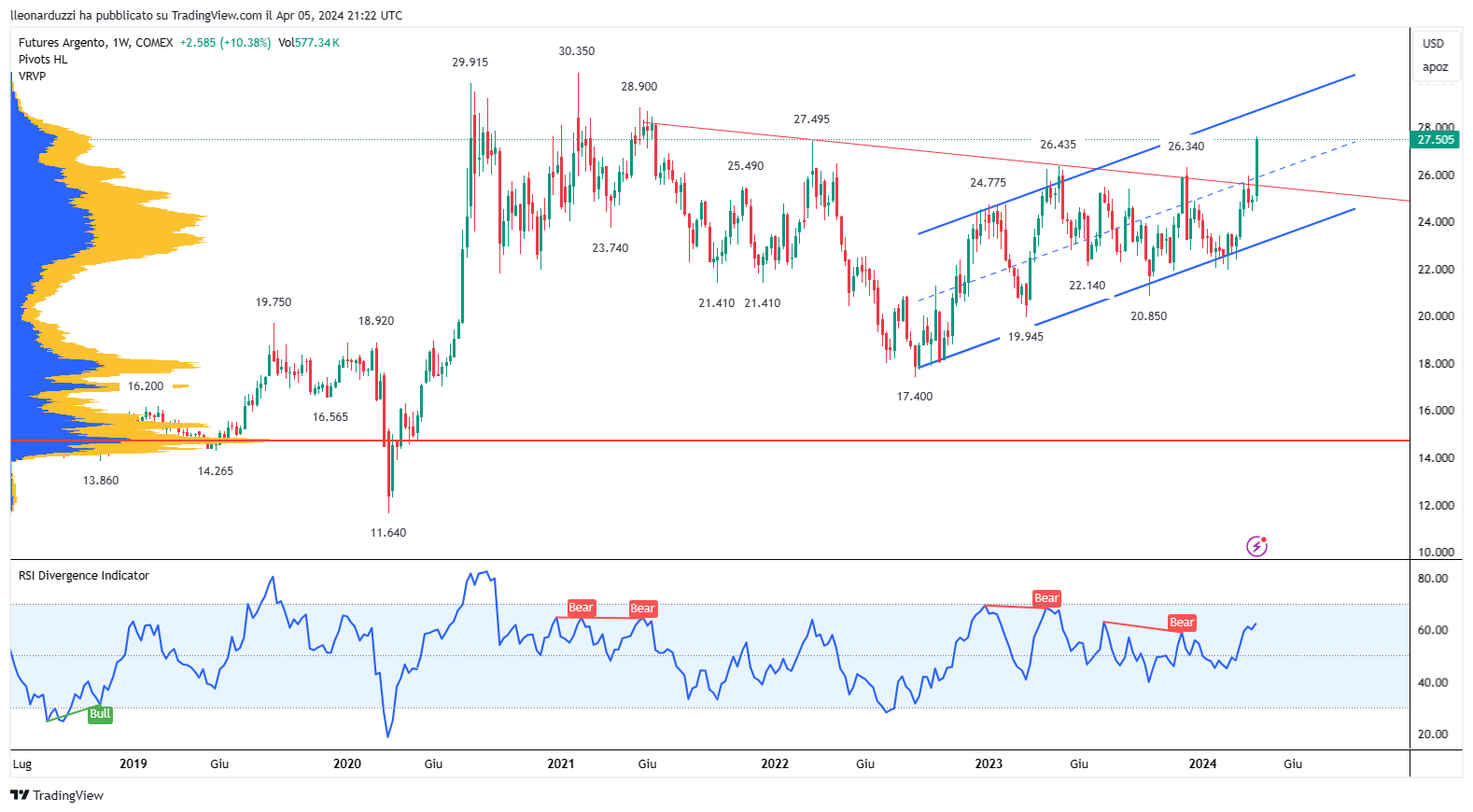Click the 26.435 pivot label
Viewport: 1473px width, 812px height.
pyautogui.click(x=1059, y=145)
